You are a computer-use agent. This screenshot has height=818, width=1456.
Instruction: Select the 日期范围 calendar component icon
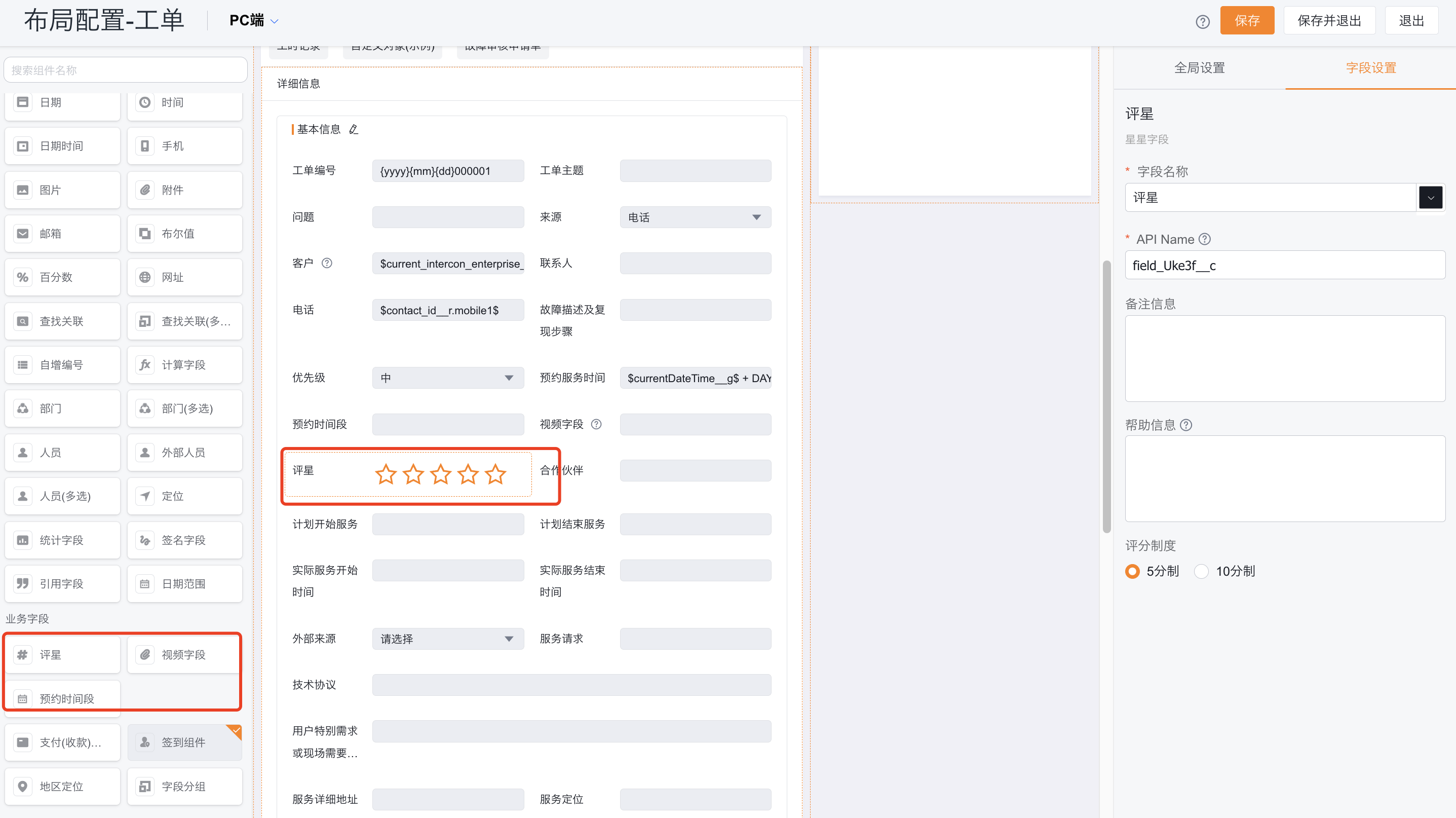(x=145, y=583)
